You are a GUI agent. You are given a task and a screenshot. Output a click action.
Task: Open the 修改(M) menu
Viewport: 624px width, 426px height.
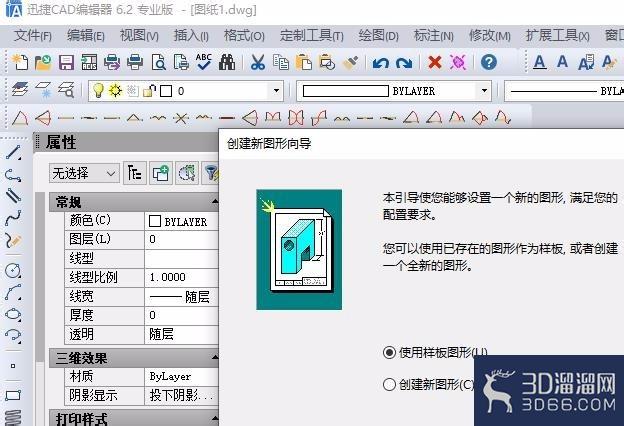coord(489,36)
